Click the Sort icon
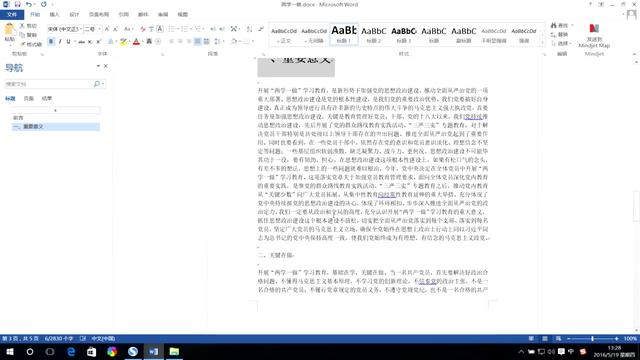The image size is (640, 360). click(249, 29)
